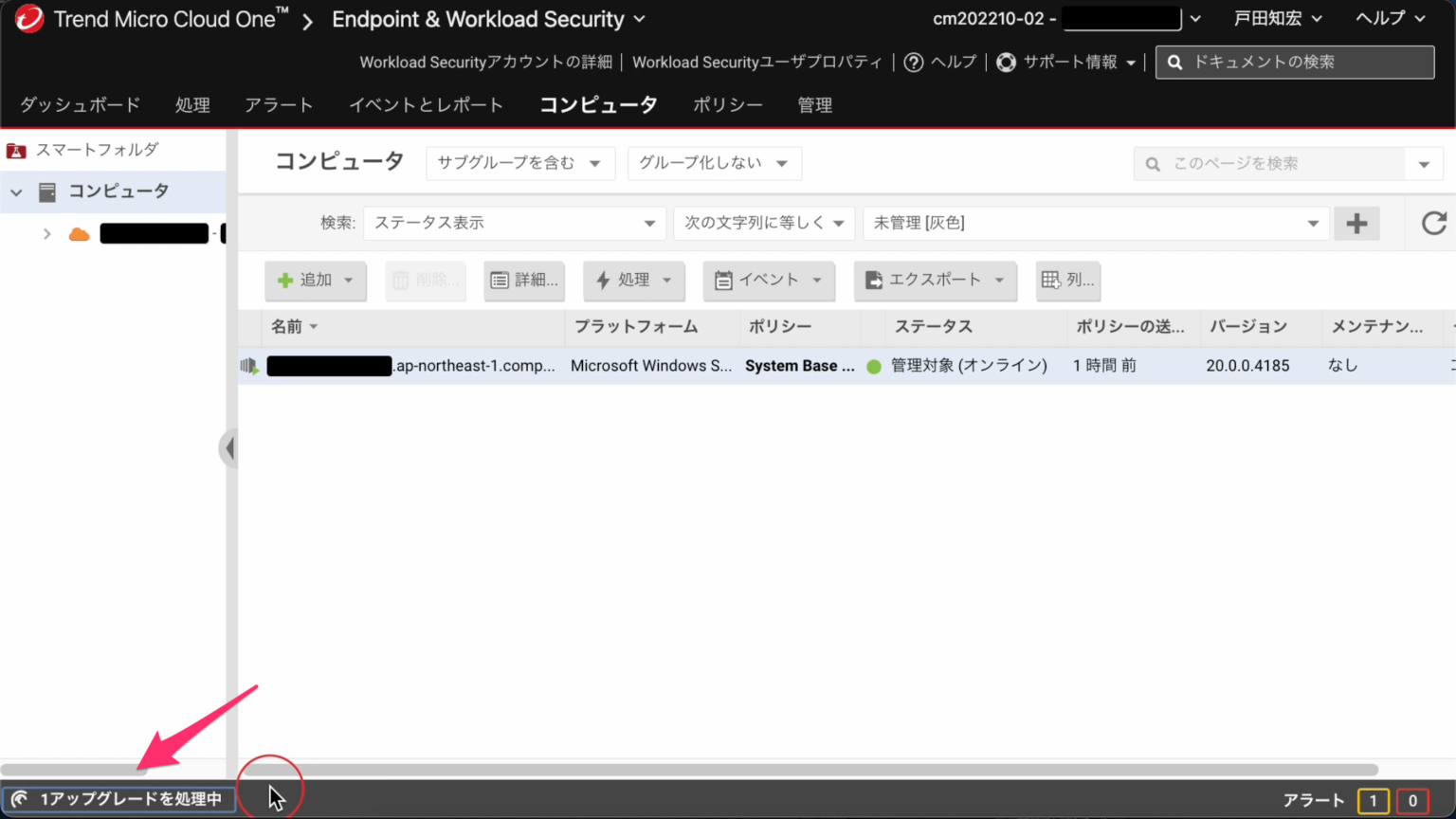Collapse the left sidebar with the arrow handle
The image size is (1456, 819).
(x=229, y=447)
